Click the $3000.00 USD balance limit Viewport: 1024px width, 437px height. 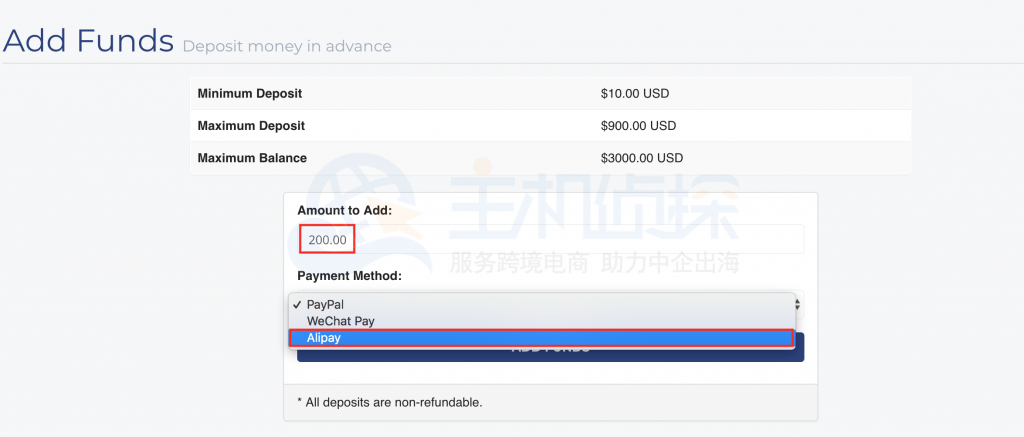pos(642,158)
